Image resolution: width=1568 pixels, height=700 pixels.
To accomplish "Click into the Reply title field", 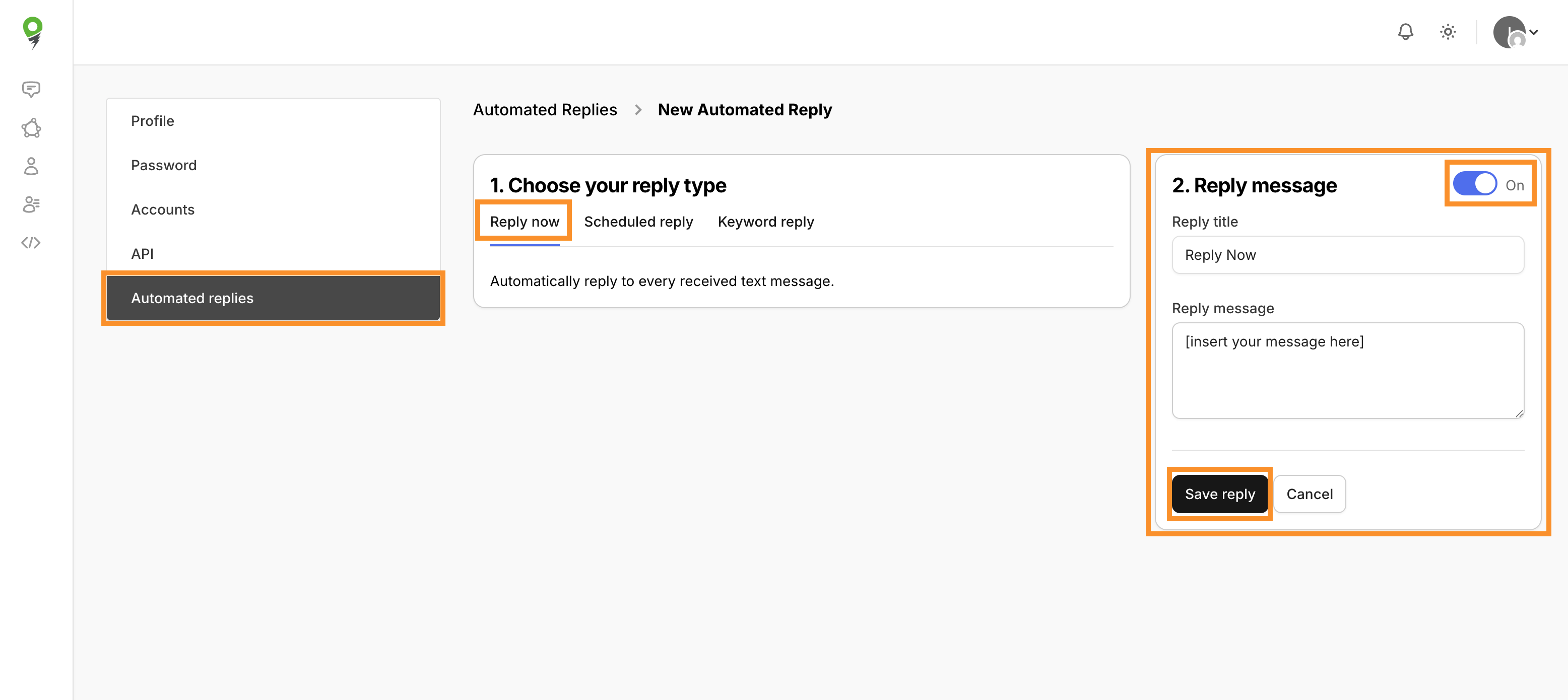I will (x=1347, y=255).
